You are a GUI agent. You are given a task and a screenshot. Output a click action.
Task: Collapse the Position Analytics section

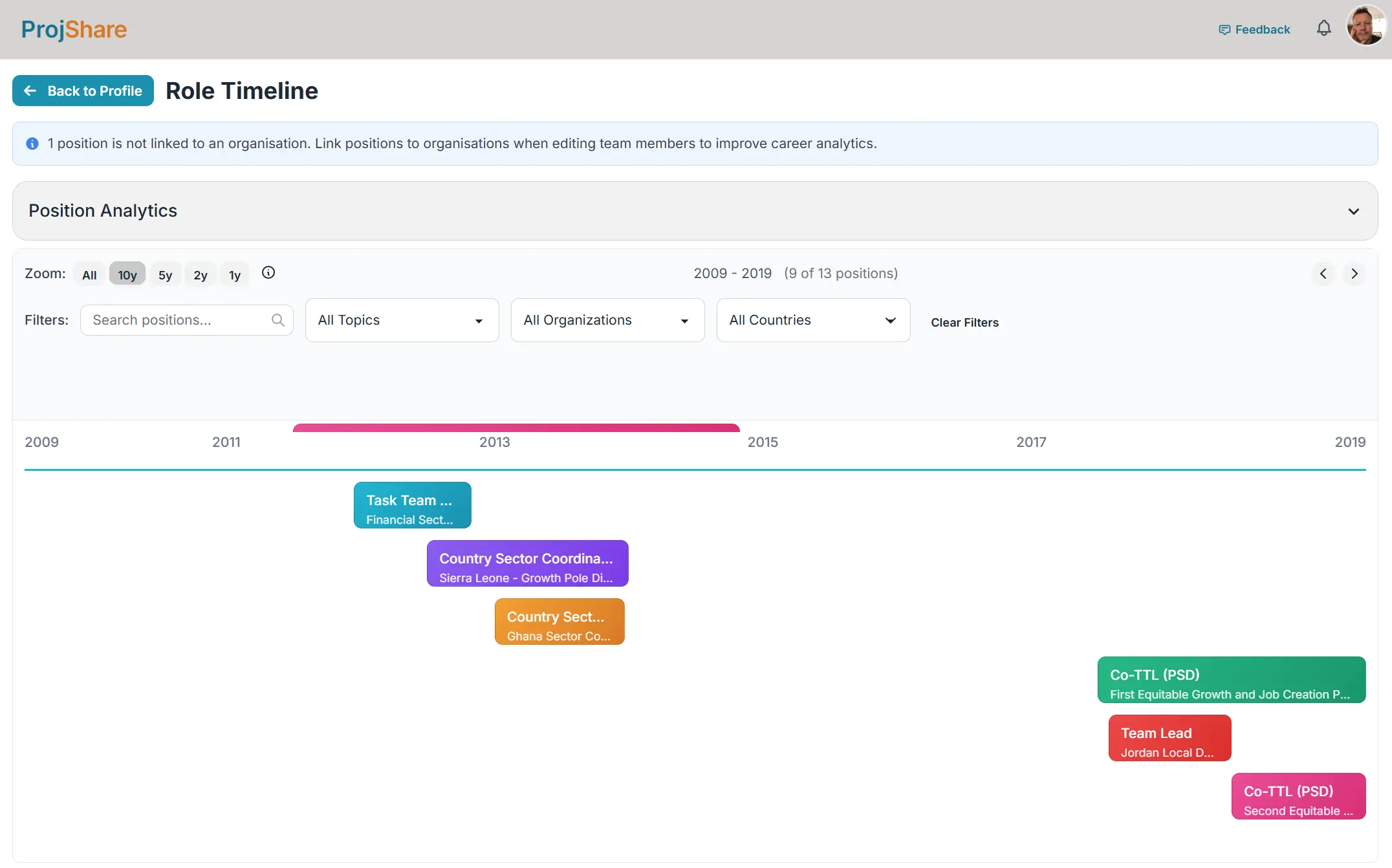1354,211
